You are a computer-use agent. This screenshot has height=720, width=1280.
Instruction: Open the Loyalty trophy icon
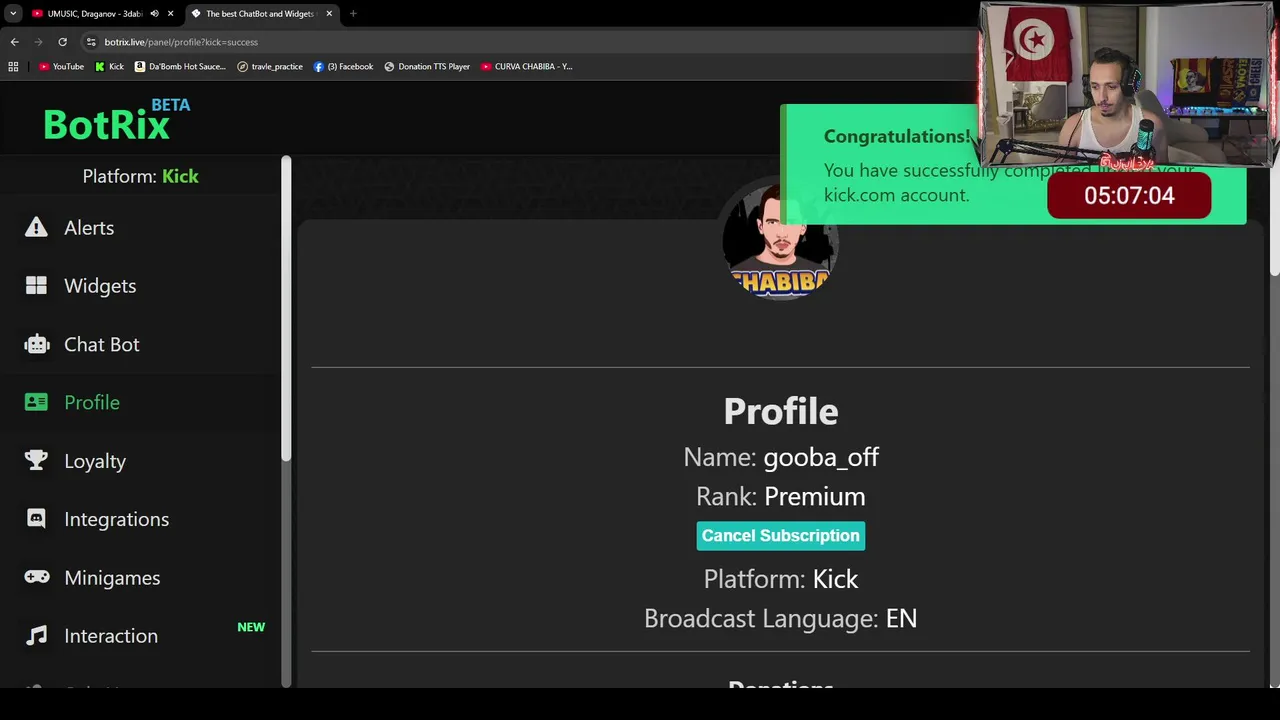tap(36, 460)
